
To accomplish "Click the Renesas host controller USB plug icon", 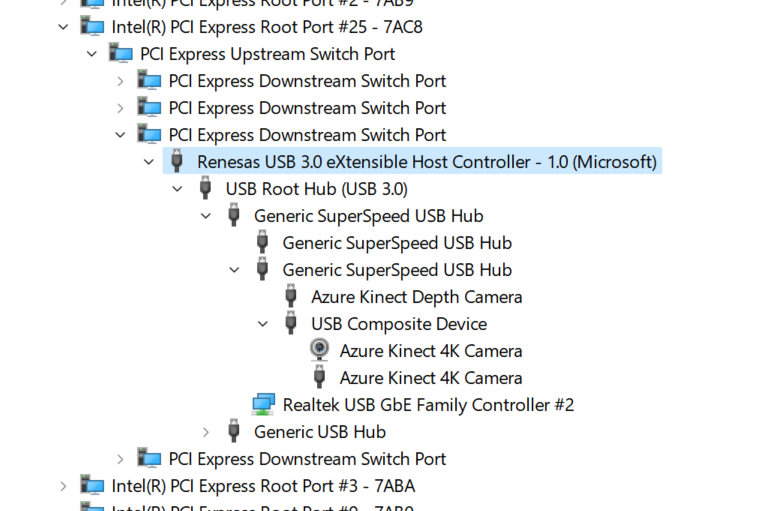I will point(177,162).
